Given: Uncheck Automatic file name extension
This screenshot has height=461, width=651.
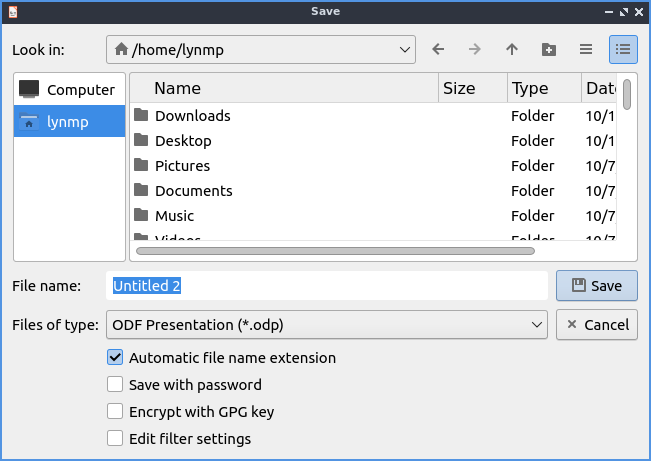Looking at the screenshot, I should click(x=116, y=358).
